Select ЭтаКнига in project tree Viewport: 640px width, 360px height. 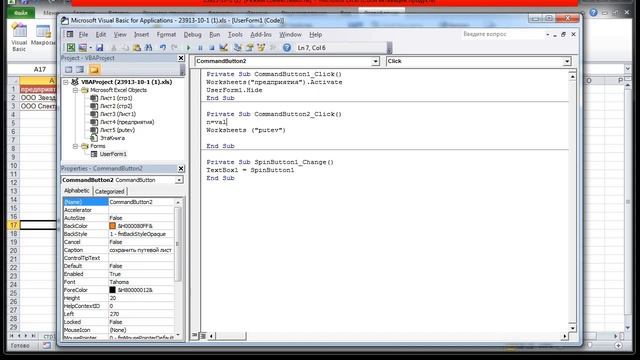click(x=112, y=138)
